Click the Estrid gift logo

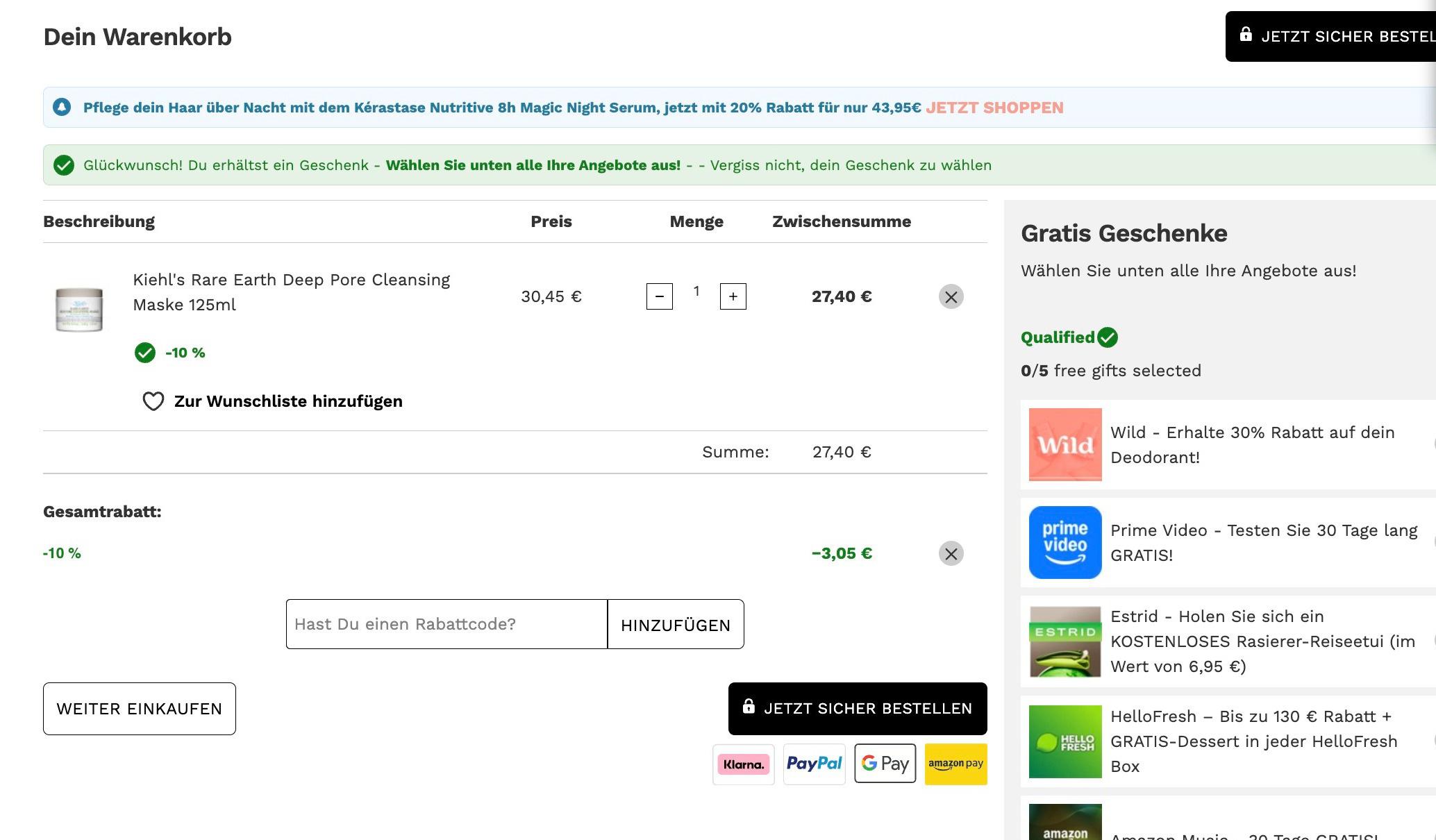pyautogui.click(x=1065, y=642)
